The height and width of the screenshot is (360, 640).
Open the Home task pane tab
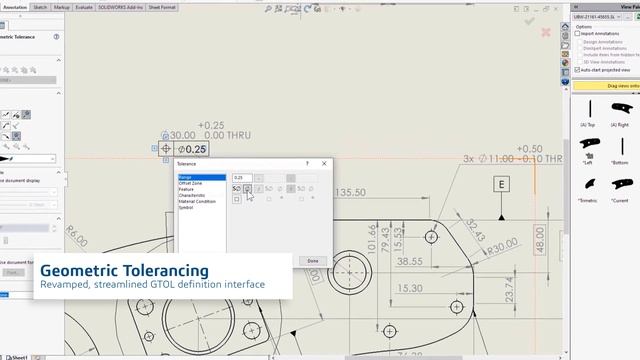(565, 27)
